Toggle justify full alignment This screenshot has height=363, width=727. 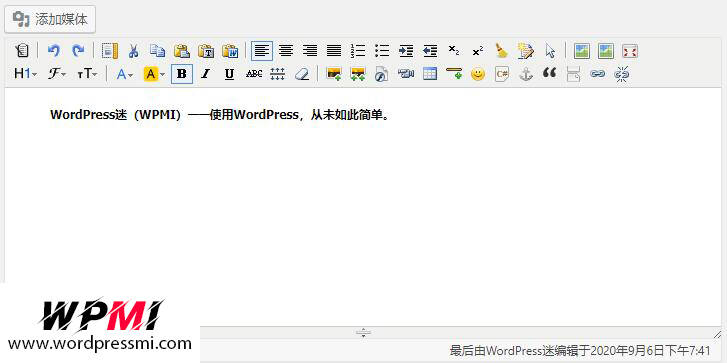(x=334, y=51)
